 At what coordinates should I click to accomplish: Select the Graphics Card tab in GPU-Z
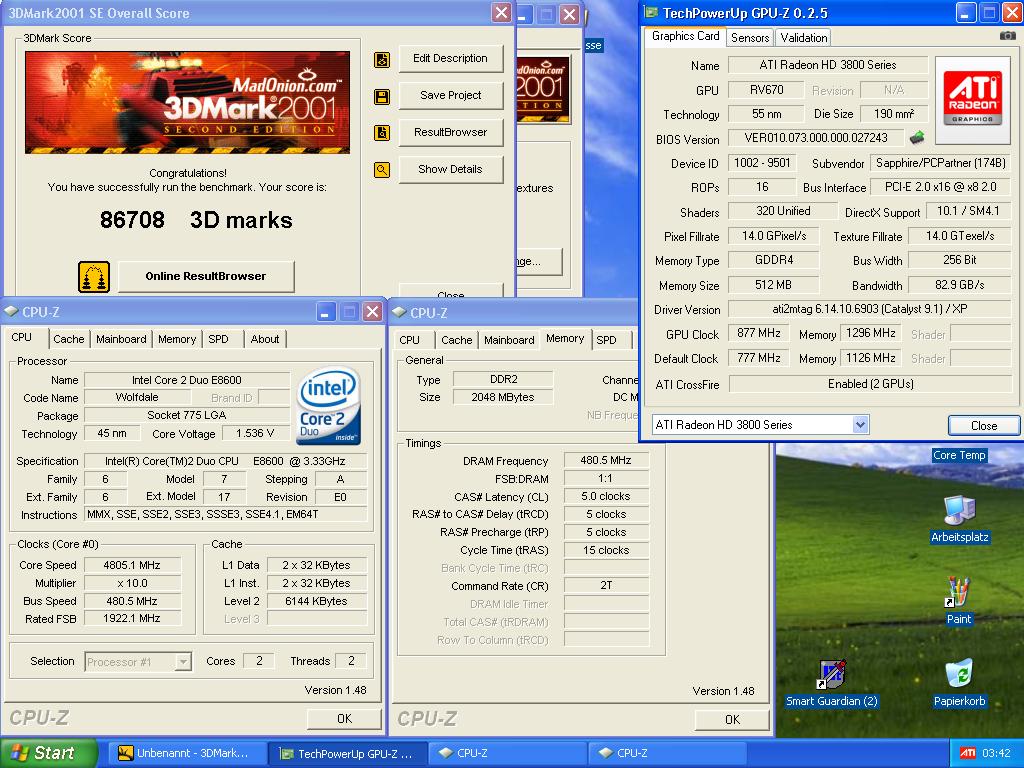click(685, 36)
